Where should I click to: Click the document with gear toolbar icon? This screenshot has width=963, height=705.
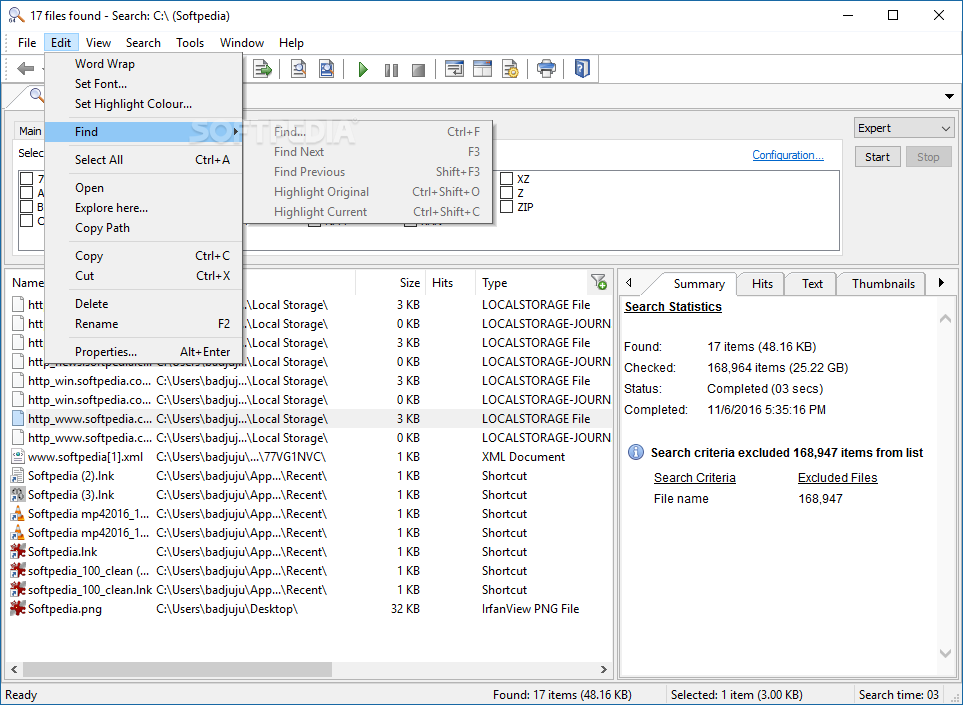coord(510,69)
